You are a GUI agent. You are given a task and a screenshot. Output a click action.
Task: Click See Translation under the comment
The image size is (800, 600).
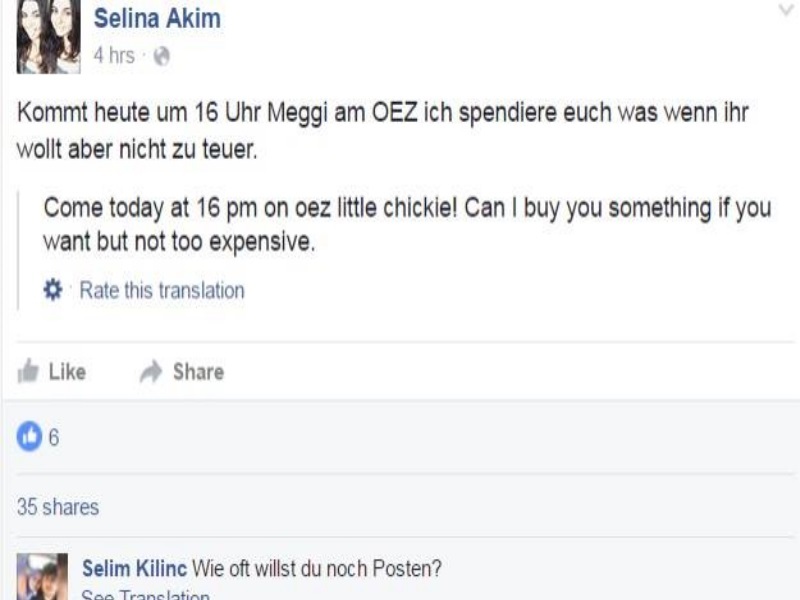point(145,594)
